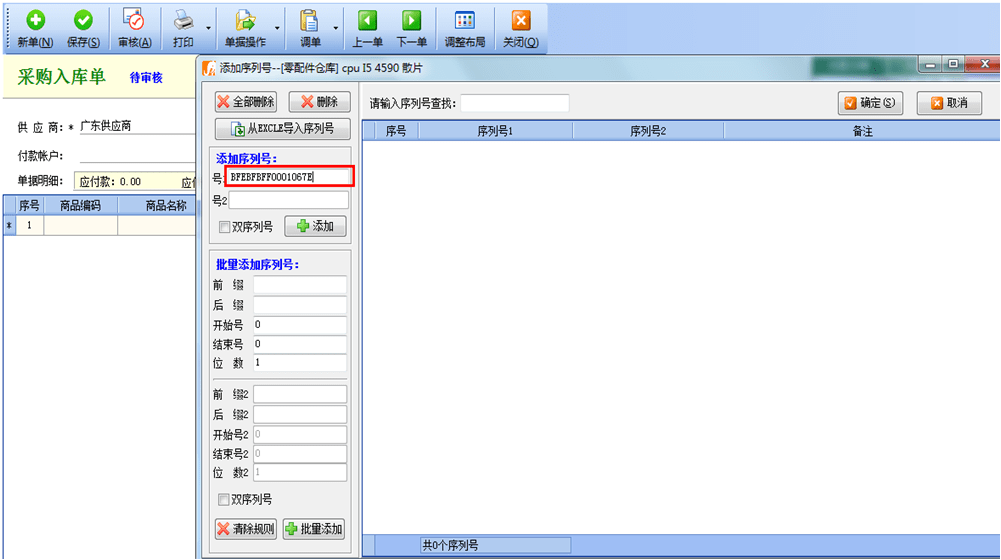The width and height of the screenshot is (1001, 560).
Task: Click the green plus 添加 button
Action: tap(315, 226)
